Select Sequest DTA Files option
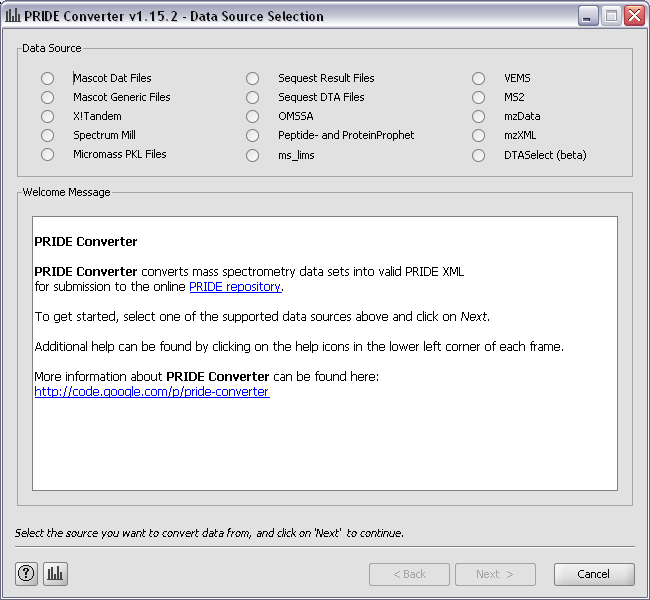The image size is (650, 600). point(253,97)
